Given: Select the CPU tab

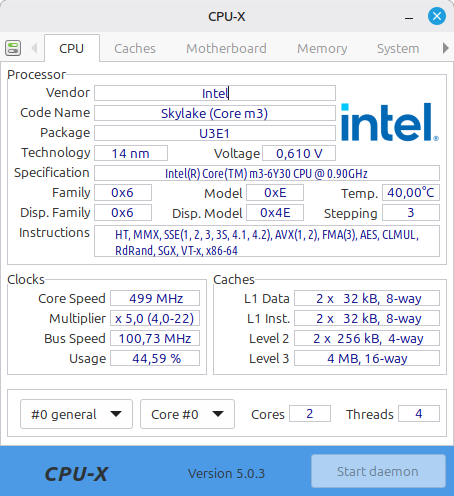Looking at the screenshot, I should [72, 49].
